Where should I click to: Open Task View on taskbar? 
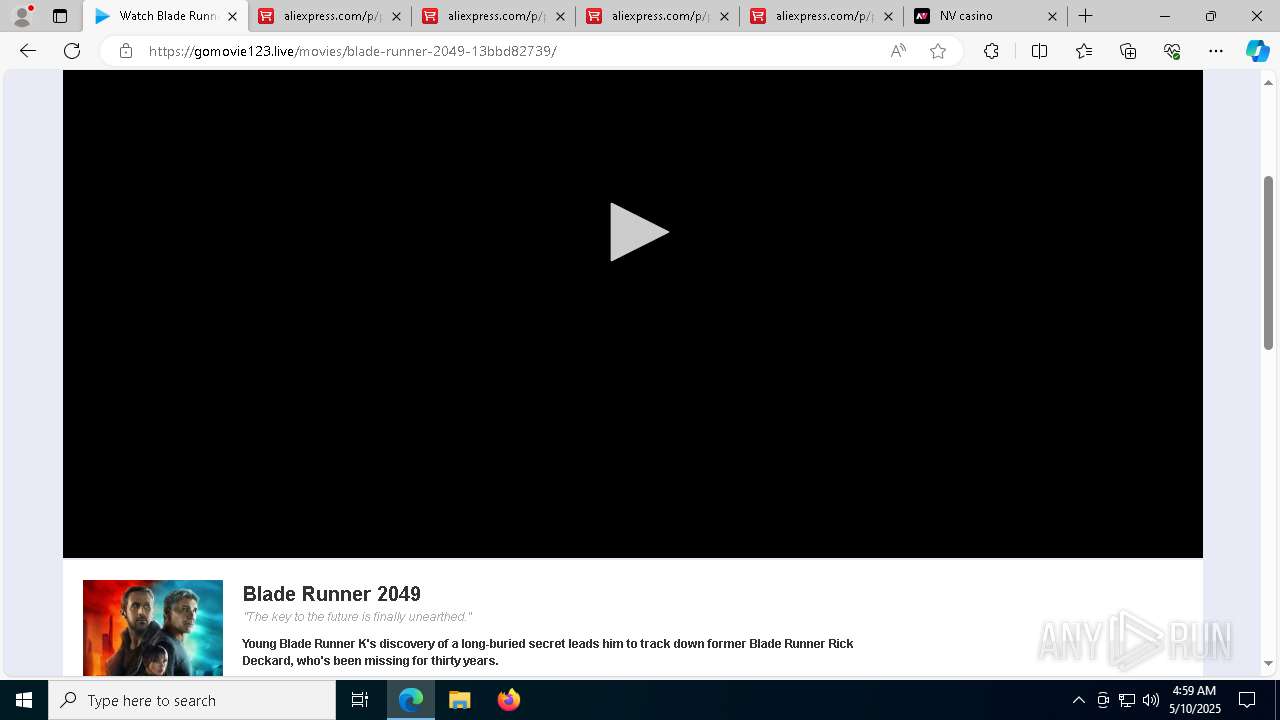pos(360,700)
